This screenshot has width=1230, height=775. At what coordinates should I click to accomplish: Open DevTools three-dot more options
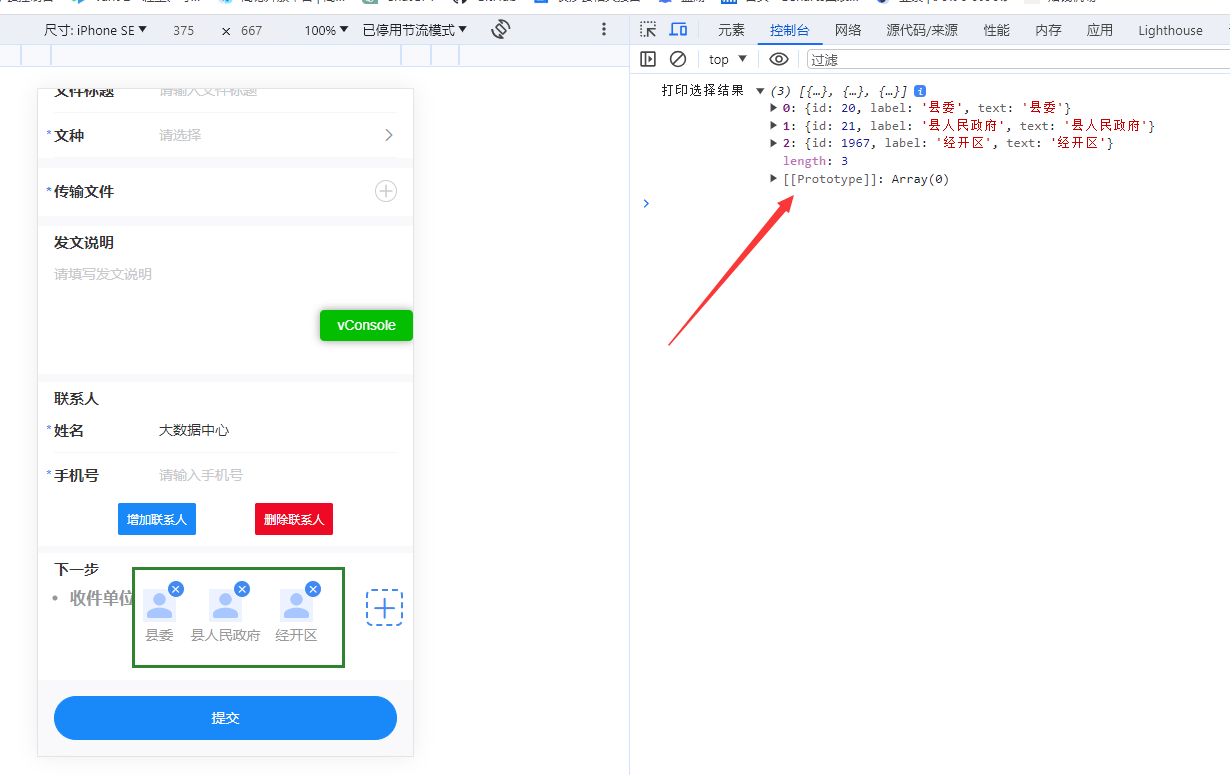[603, 29]
